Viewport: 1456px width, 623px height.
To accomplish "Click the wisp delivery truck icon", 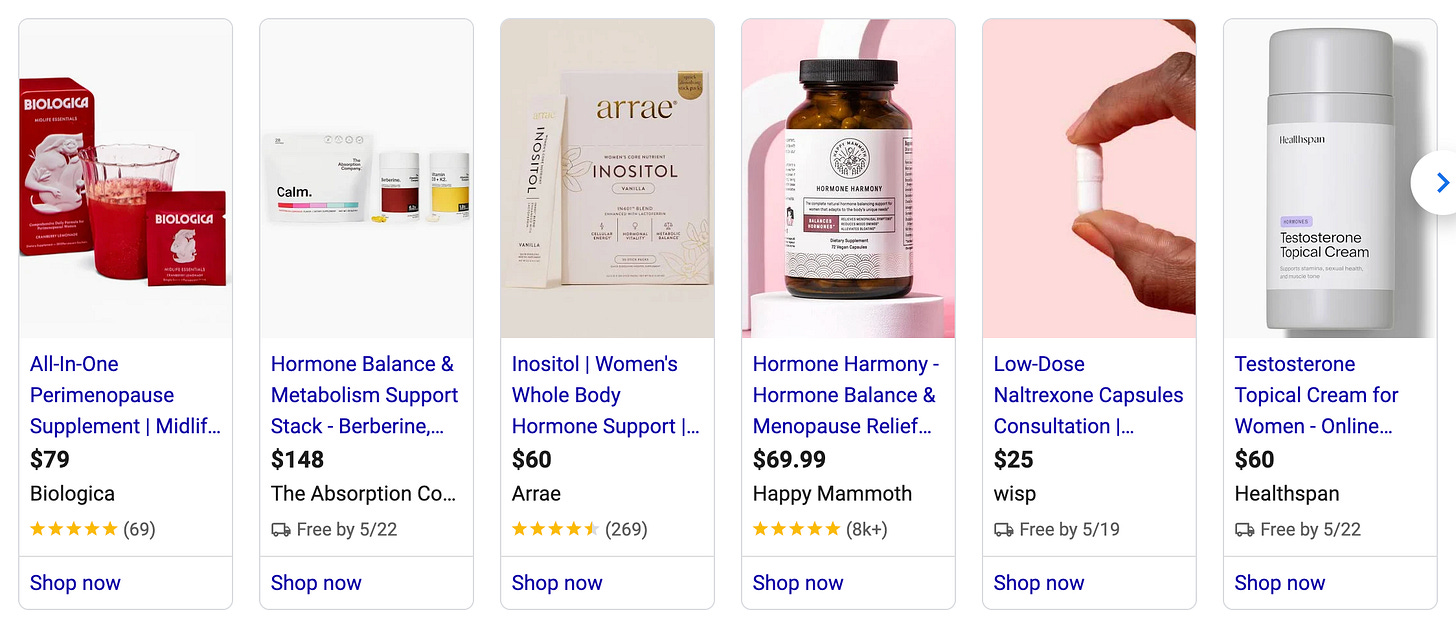I will point(1004,529).
